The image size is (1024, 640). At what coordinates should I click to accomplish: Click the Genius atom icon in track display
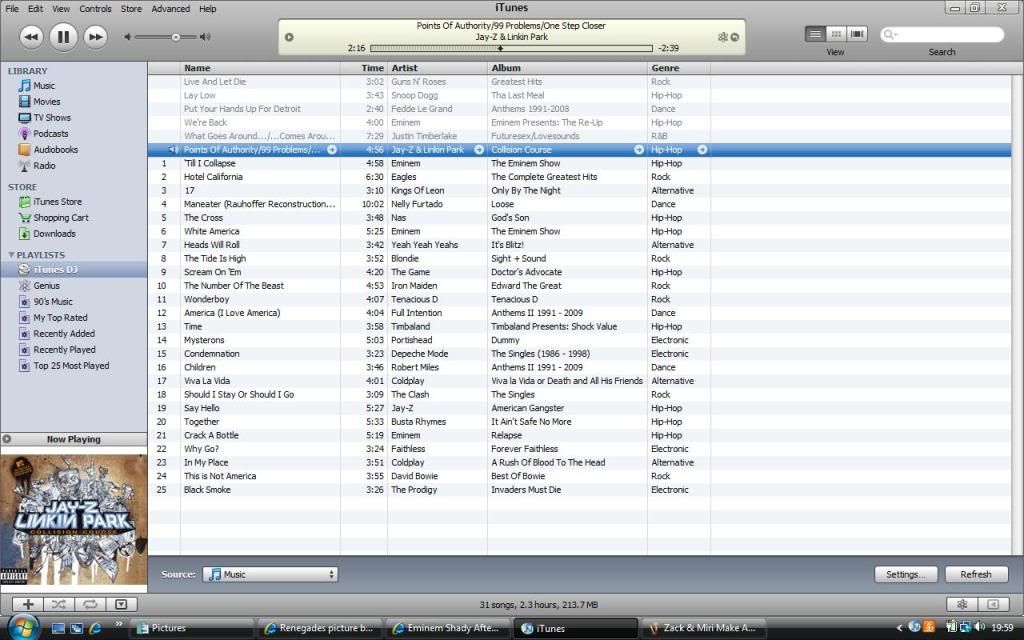coord(722,37)
